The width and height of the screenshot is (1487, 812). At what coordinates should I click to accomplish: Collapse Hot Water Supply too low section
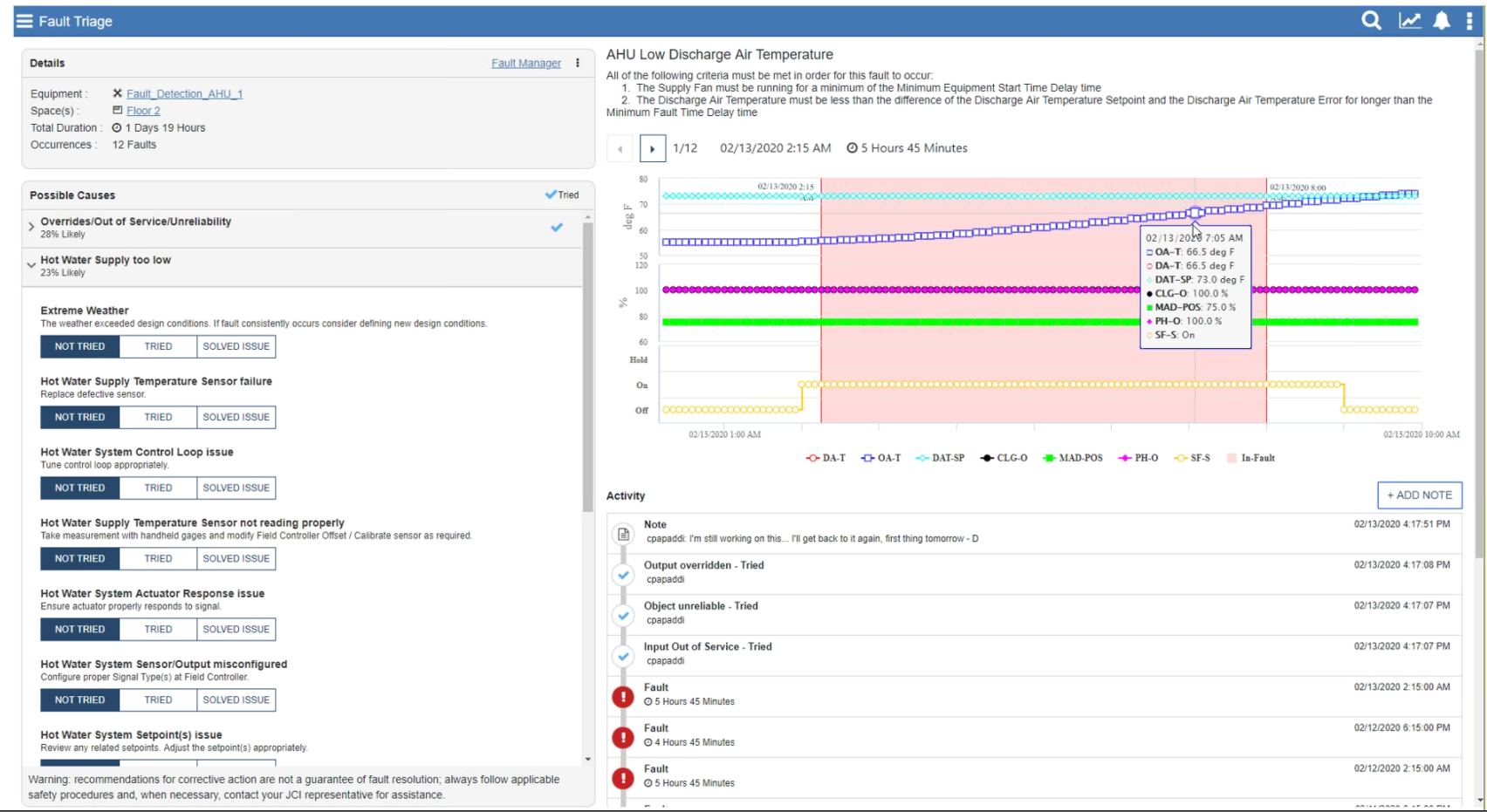pyautogui.click(x=31, y=265)
